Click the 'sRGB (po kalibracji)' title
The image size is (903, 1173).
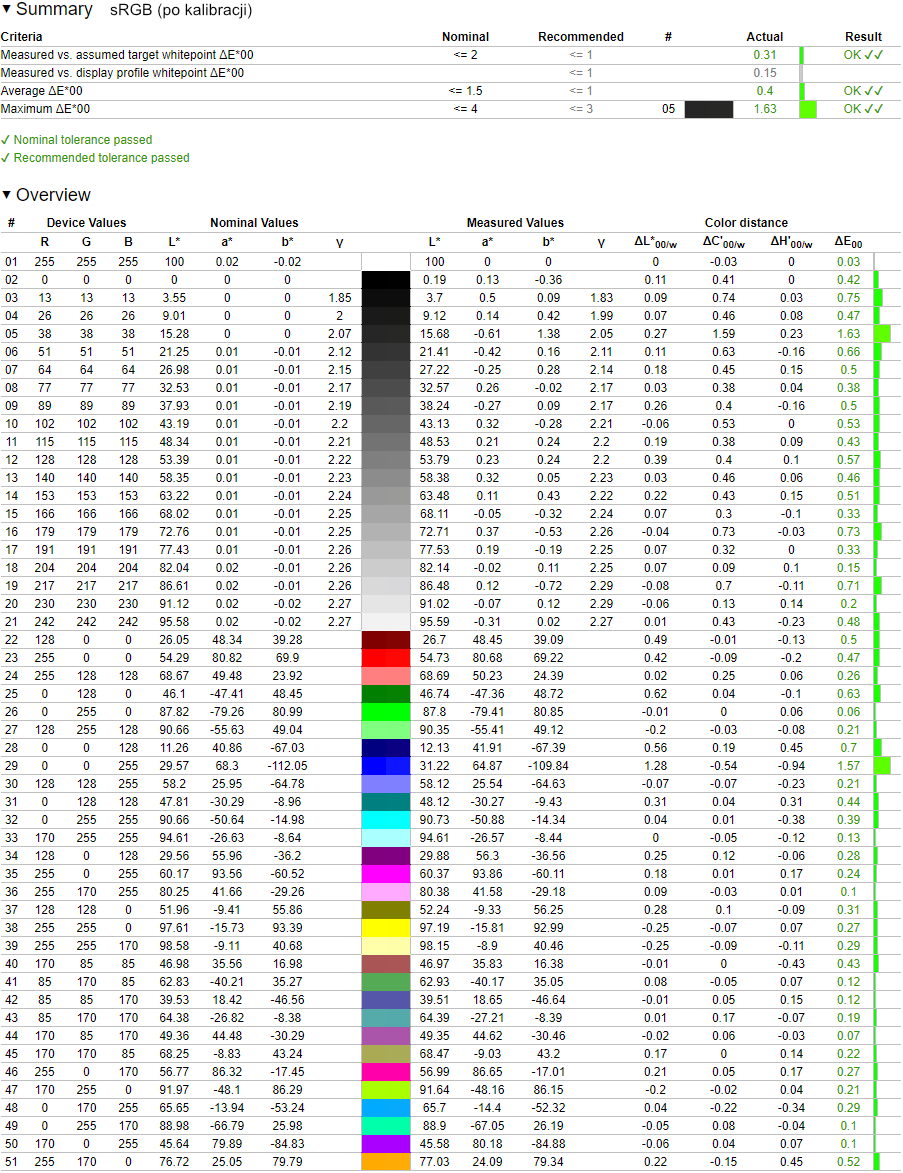[181, 10]
